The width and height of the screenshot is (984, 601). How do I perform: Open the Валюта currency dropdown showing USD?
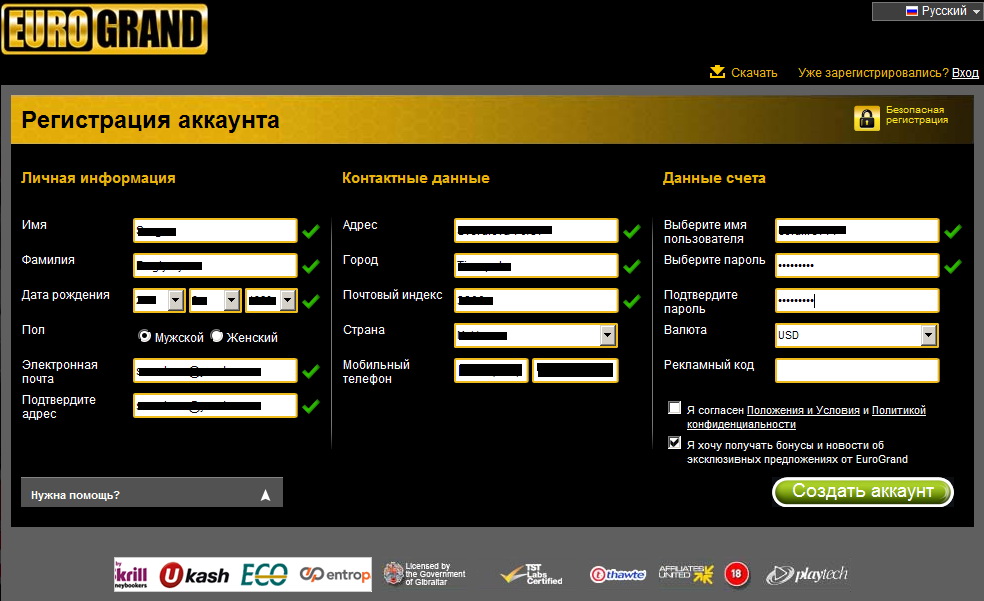(x=857, y=336)
